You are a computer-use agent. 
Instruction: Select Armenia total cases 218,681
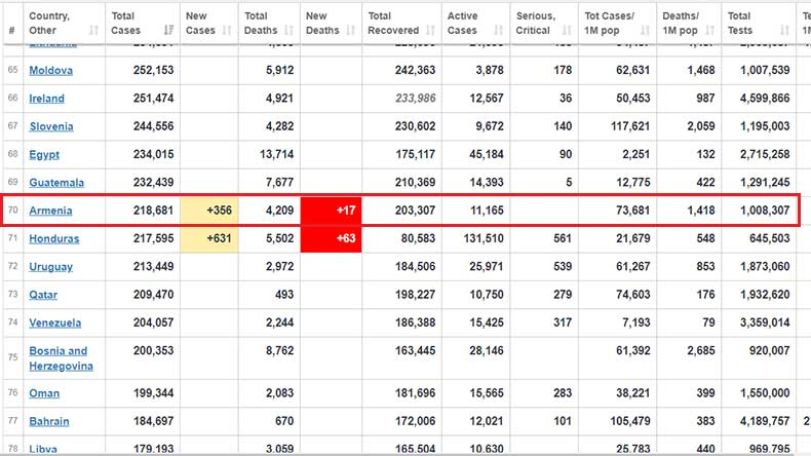[x=153, y=210]
